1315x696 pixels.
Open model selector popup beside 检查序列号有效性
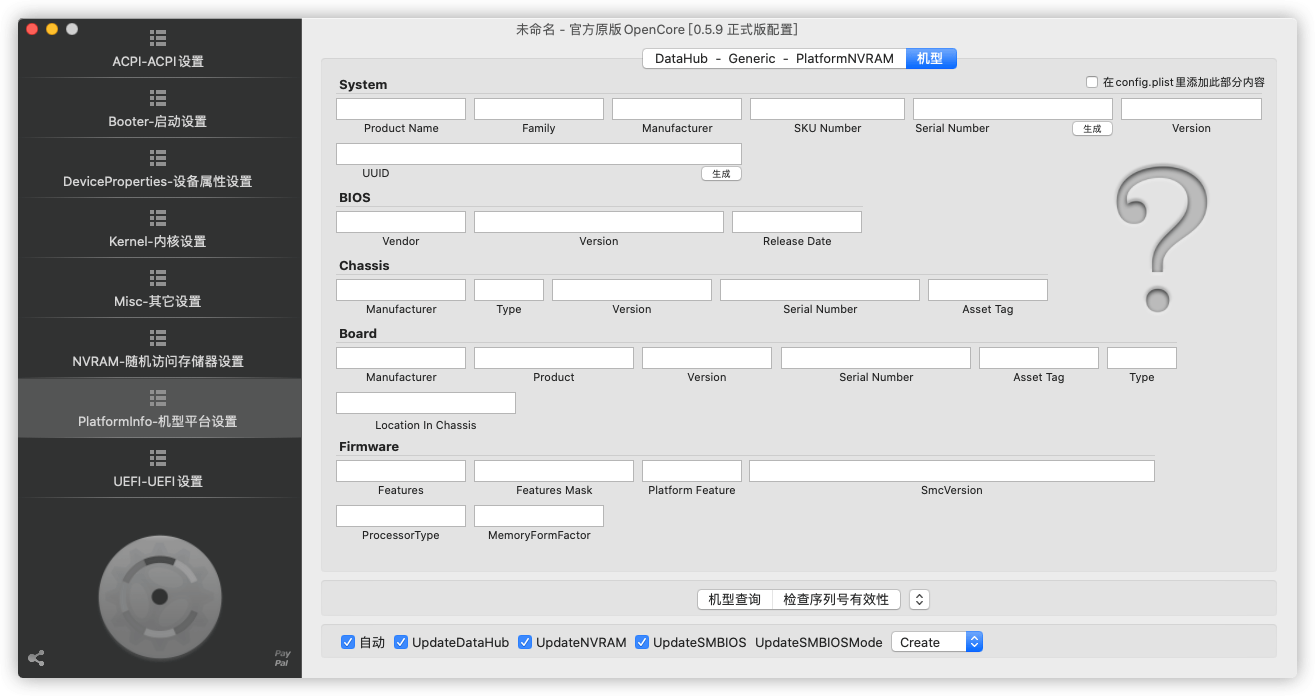[x=919, y=599]
